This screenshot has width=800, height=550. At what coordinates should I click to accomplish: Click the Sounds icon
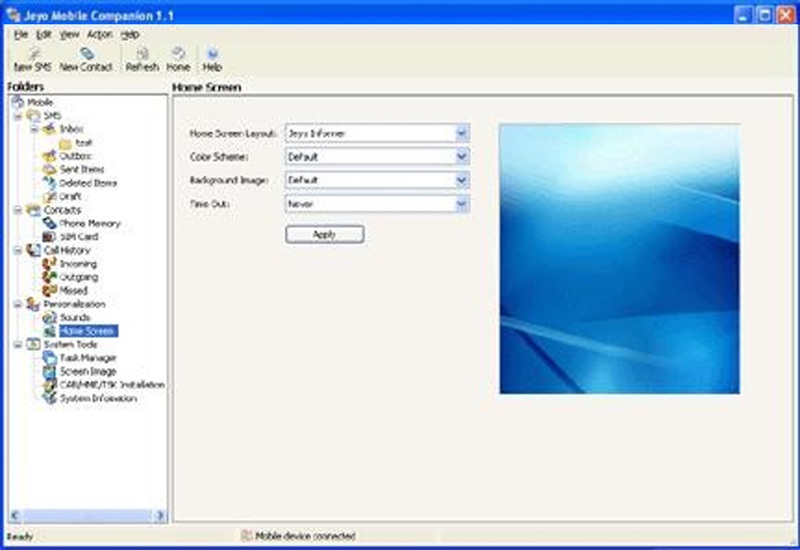click(x=49, y=317)
